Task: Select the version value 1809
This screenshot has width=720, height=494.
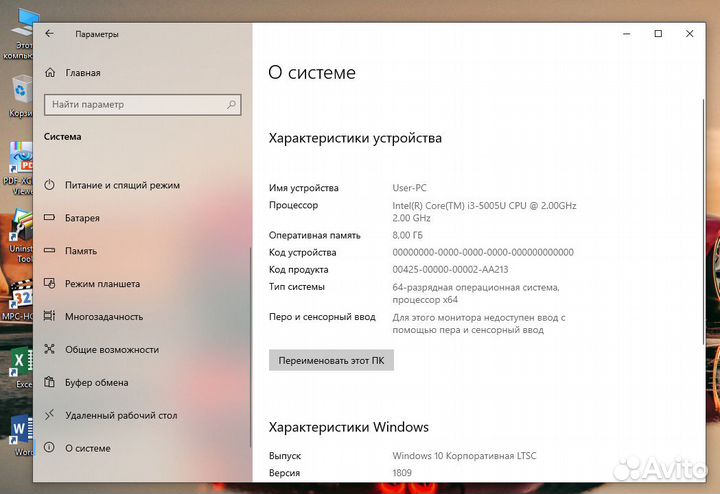Action: [x=402, y=473]
